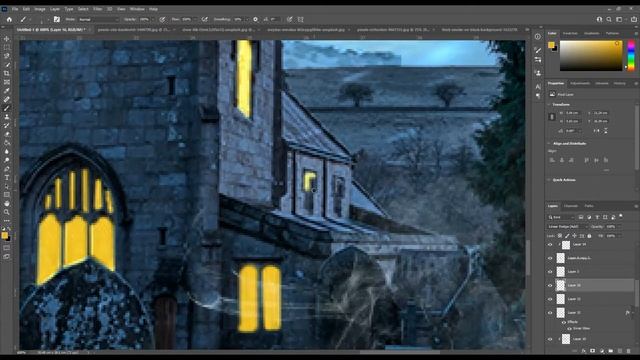Open the File menu
The width and height of the screenshot is (640, 360).
tap(15, 9)
